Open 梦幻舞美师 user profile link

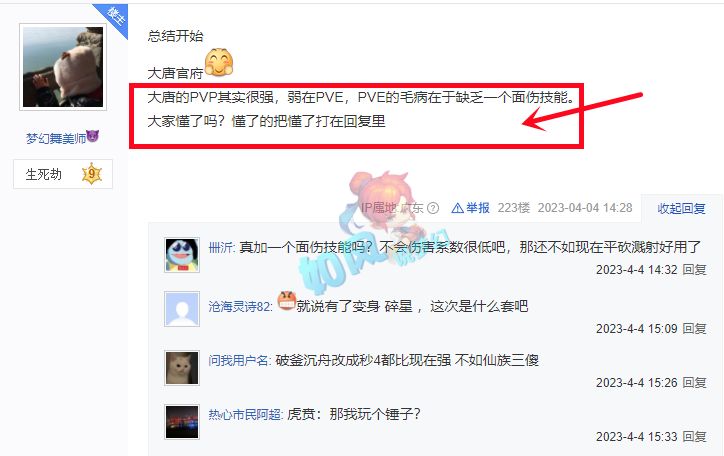[x=56, y=138]
